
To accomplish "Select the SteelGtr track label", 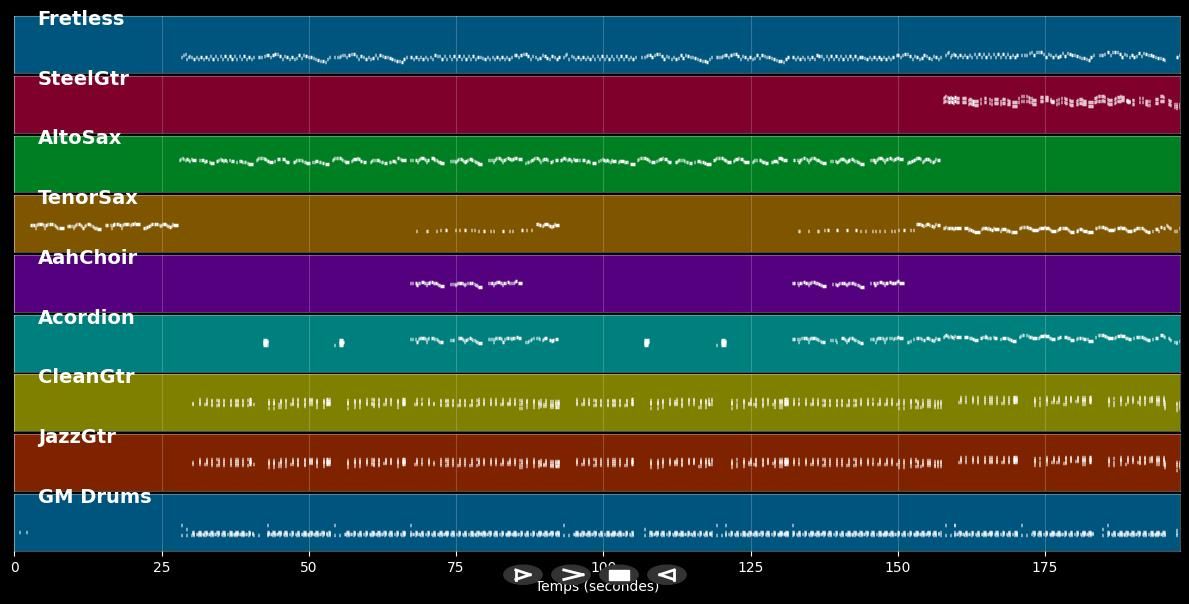I will [x=83, y=79].
